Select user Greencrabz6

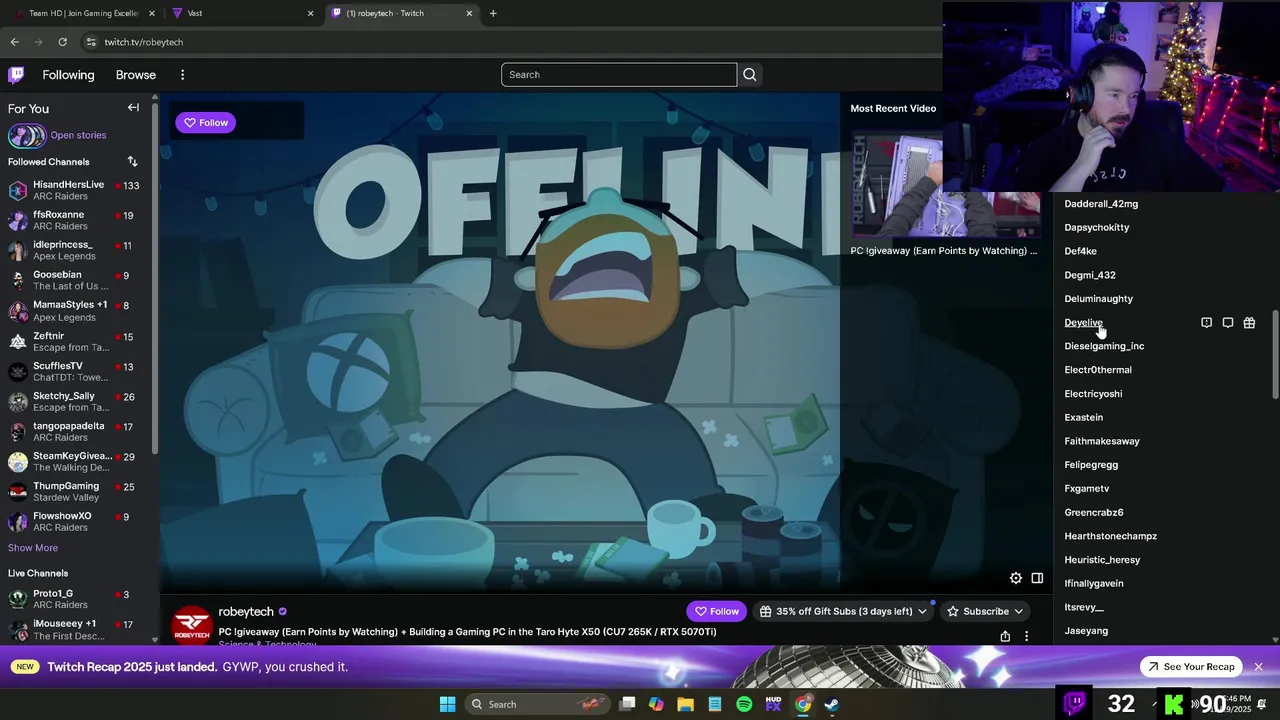point(1094,512)
